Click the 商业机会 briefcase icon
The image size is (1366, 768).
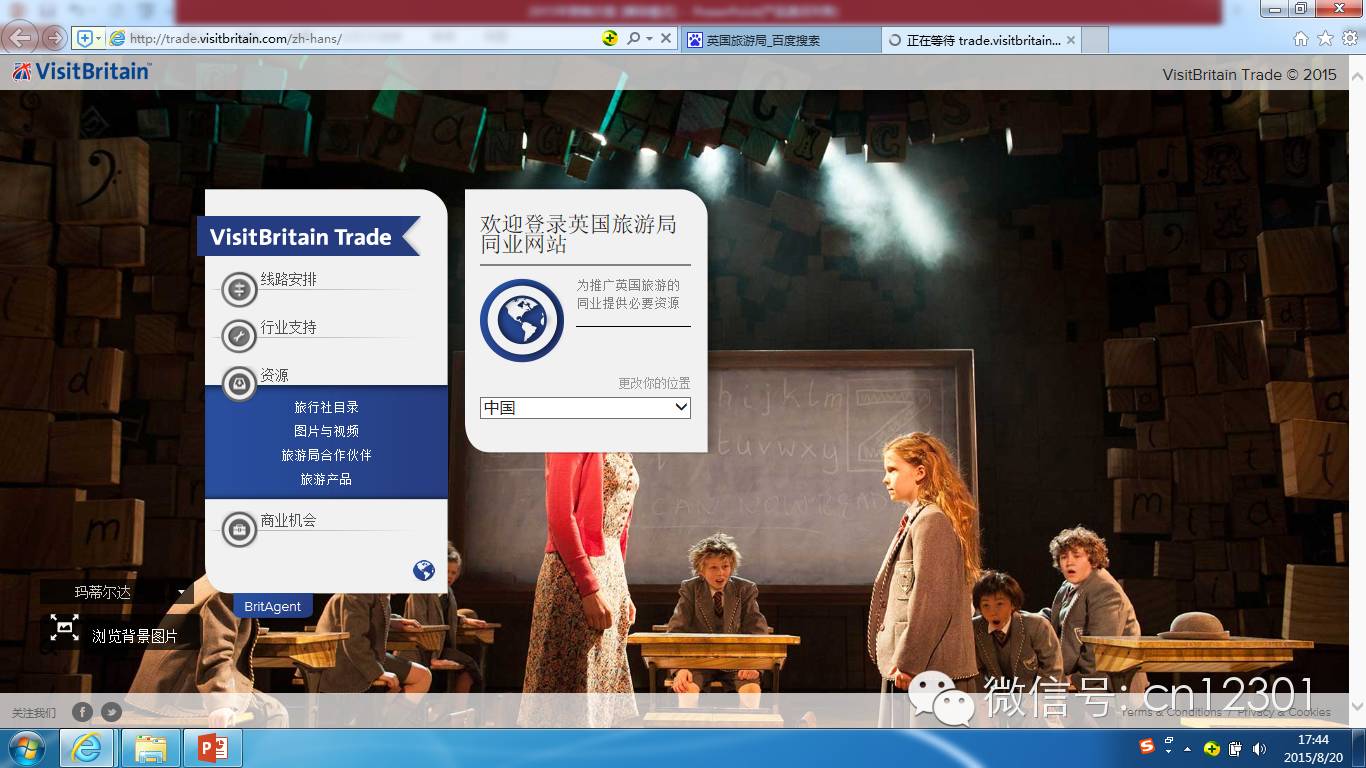[x=239, y=530]
